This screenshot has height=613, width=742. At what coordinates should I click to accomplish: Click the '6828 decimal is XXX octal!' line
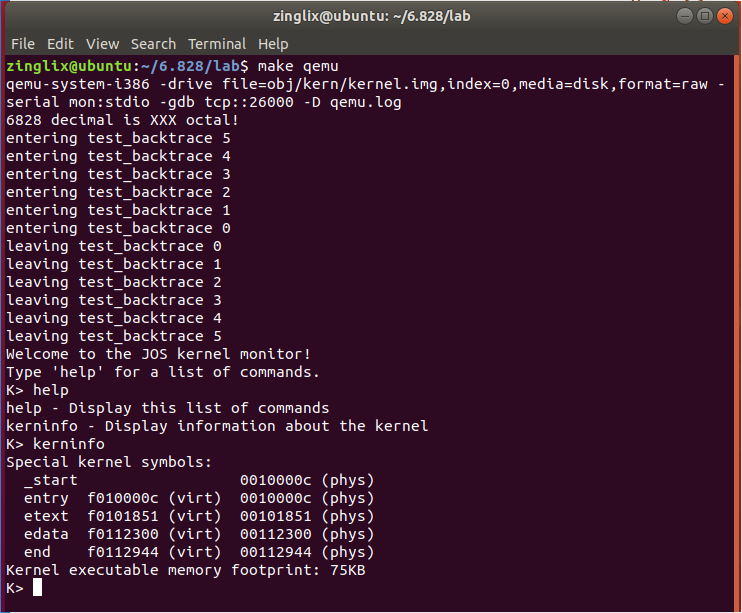pos(122,120)
